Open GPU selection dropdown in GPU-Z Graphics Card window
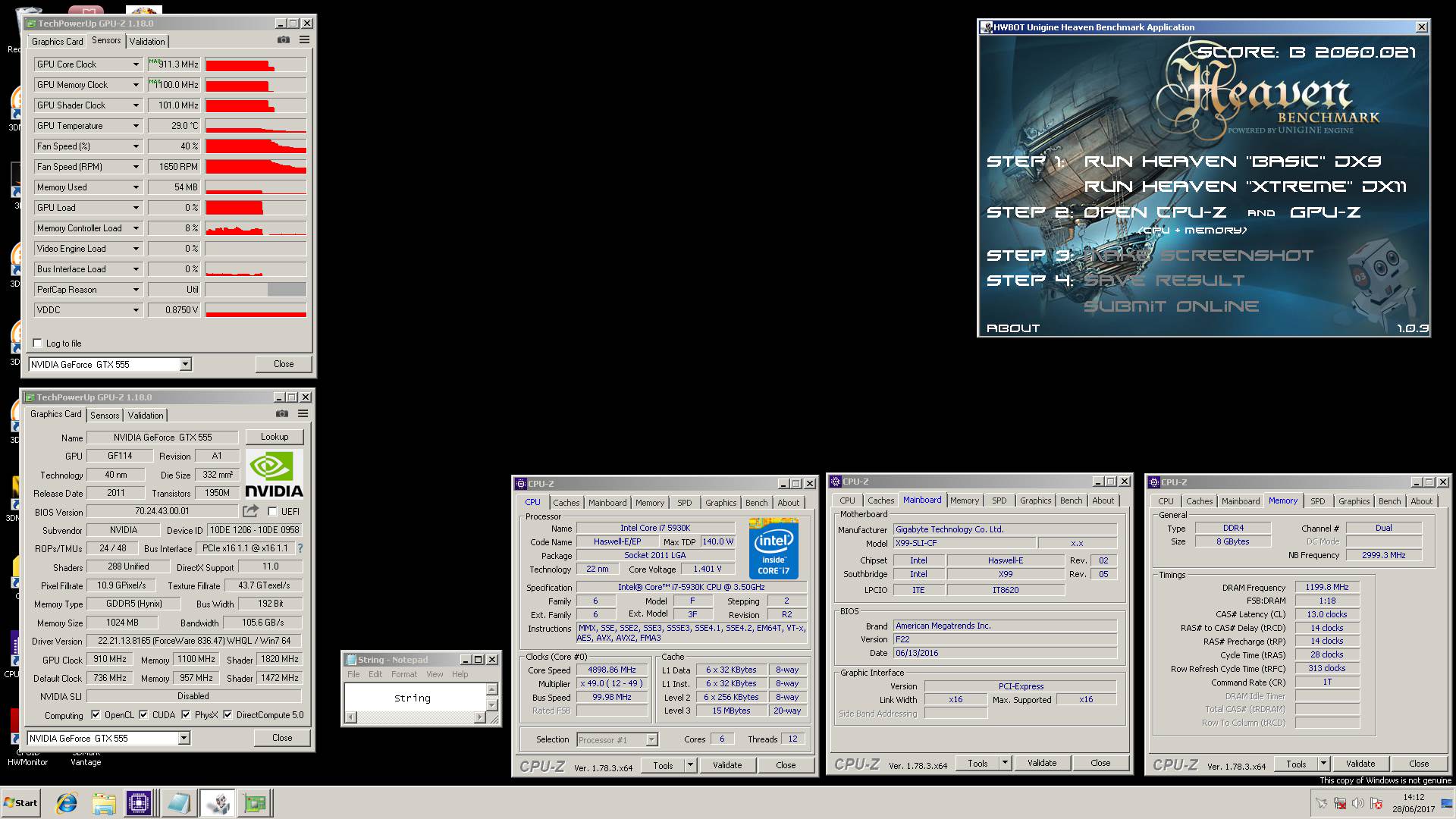1456x819 pixels. pyautogui.click(x=184, y=739)
